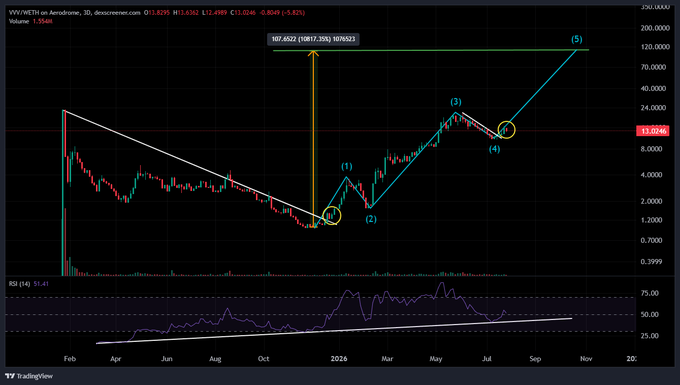
Task: Click the Volume indicator label
Action: (x=19, y=21)
